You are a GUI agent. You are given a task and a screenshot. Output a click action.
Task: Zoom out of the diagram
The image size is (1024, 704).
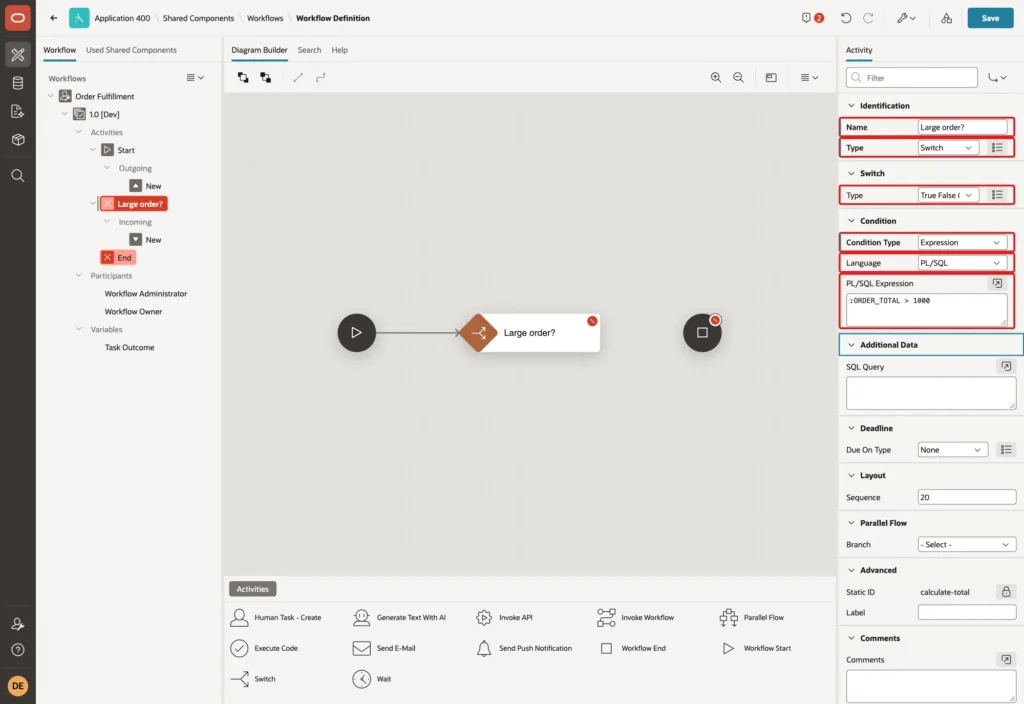point(738,77)
